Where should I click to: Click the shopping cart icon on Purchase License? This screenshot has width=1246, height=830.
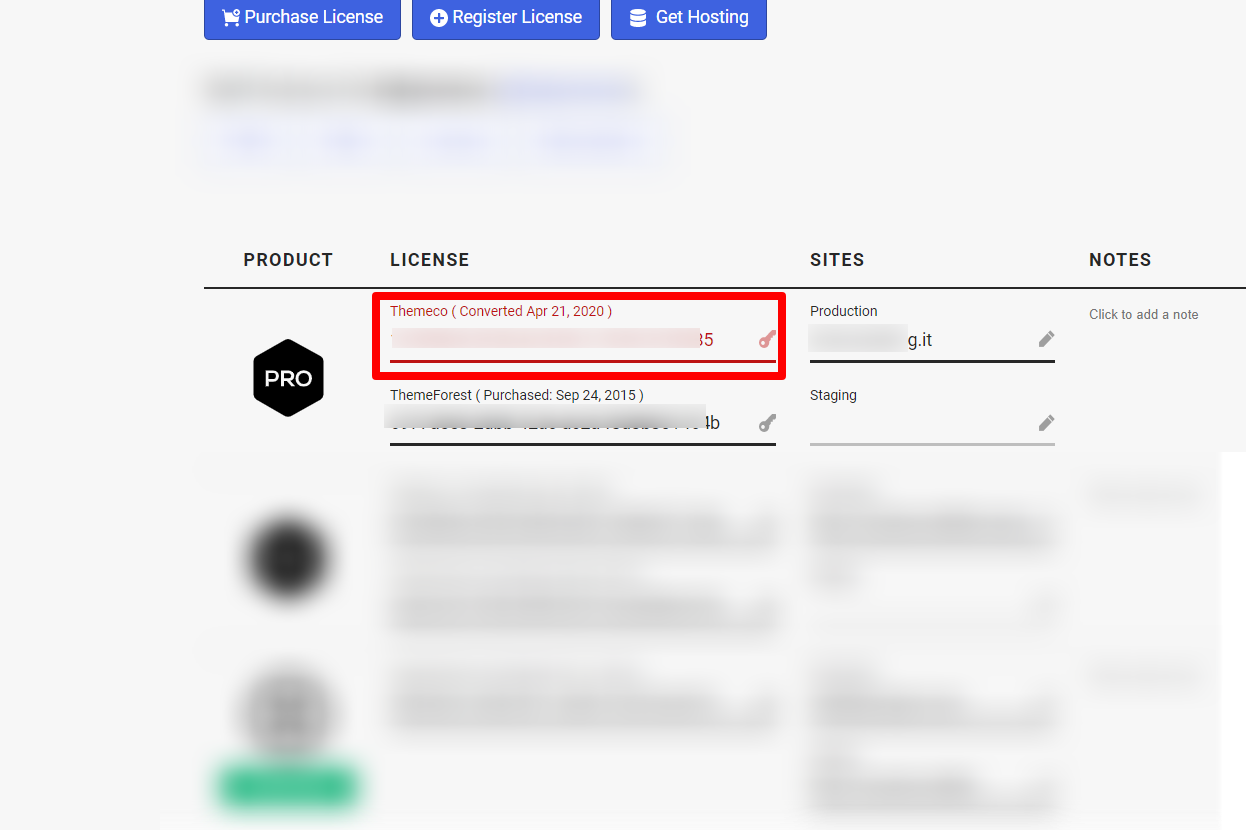(231, 18)
